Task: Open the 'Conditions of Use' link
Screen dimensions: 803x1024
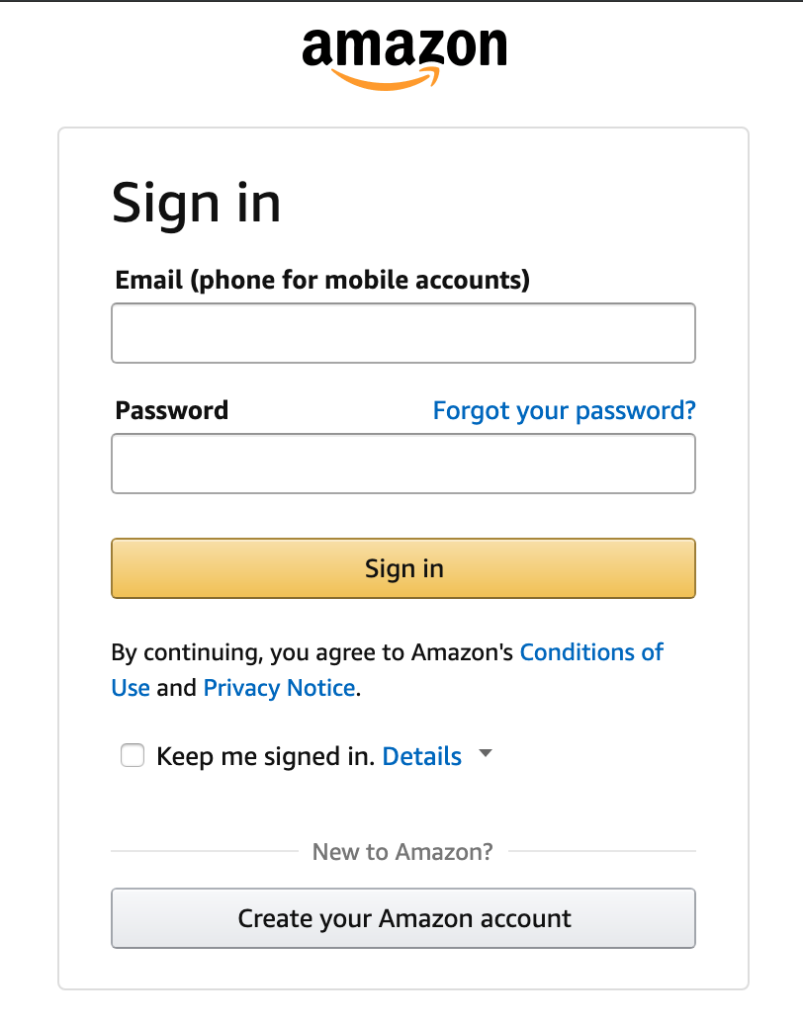Action: (591, 652)
